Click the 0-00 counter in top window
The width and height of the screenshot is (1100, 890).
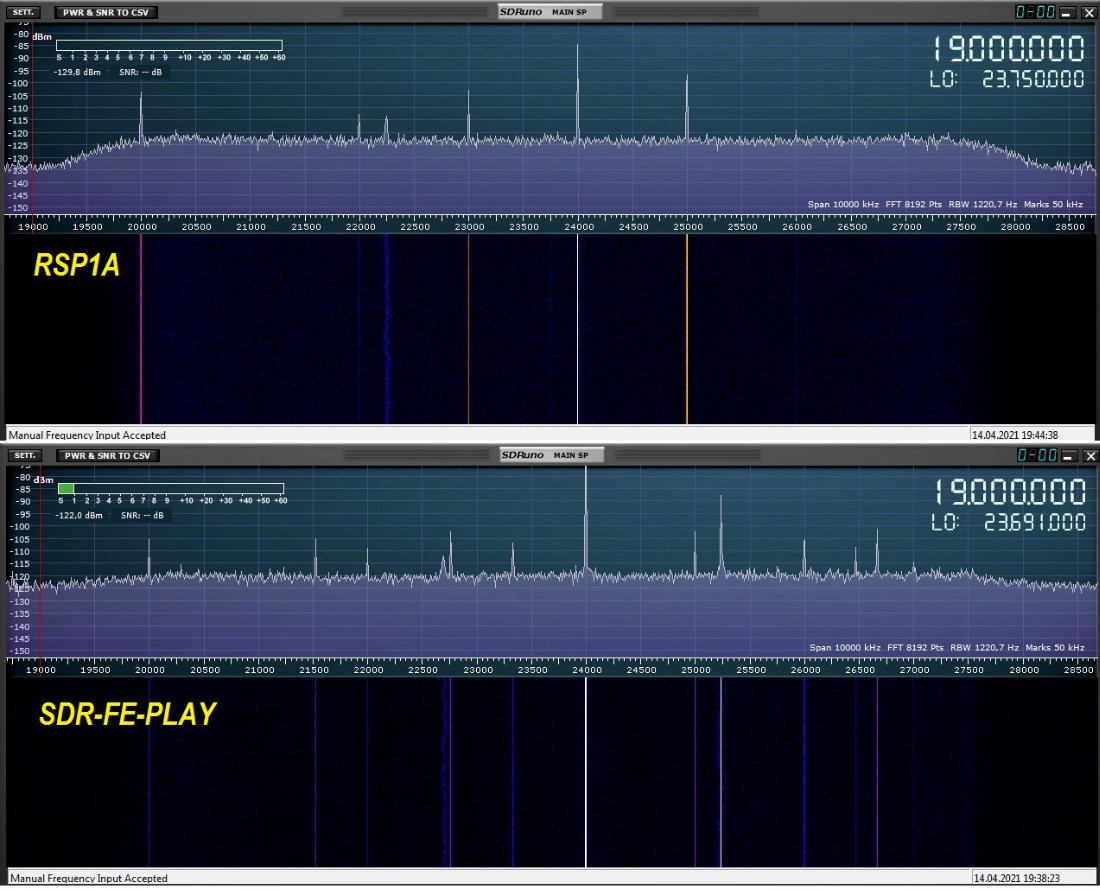pos(1035,12)
